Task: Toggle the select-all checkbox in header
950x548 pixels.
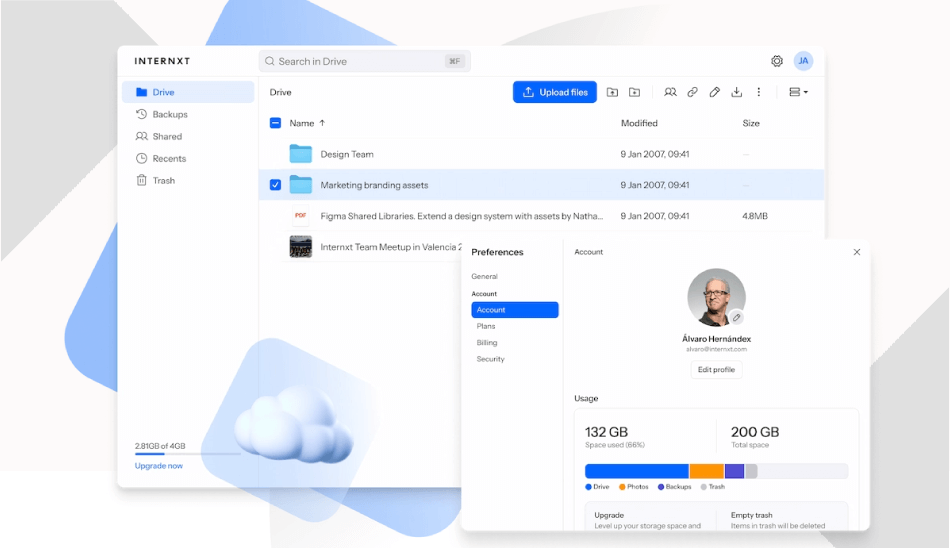Action: (275, 123)
